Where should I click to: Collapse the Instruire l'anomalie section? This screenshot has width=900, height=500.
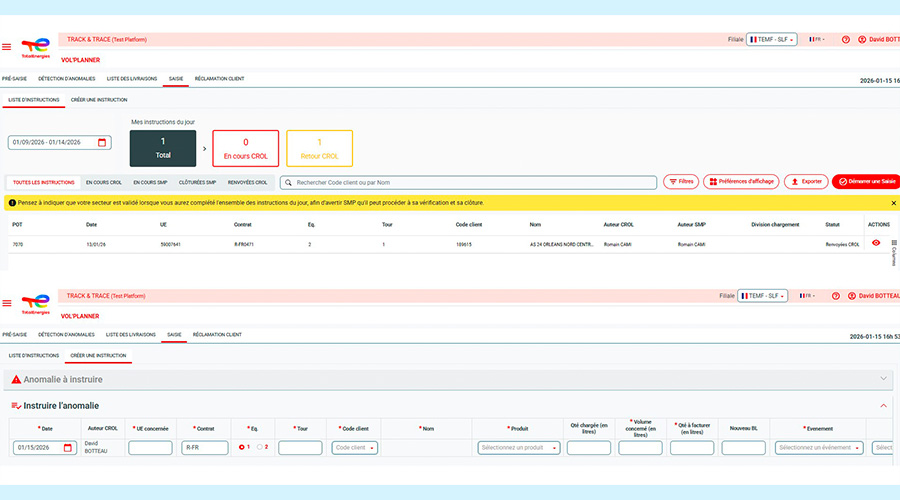pyautogui.click(x=883, y=405)
